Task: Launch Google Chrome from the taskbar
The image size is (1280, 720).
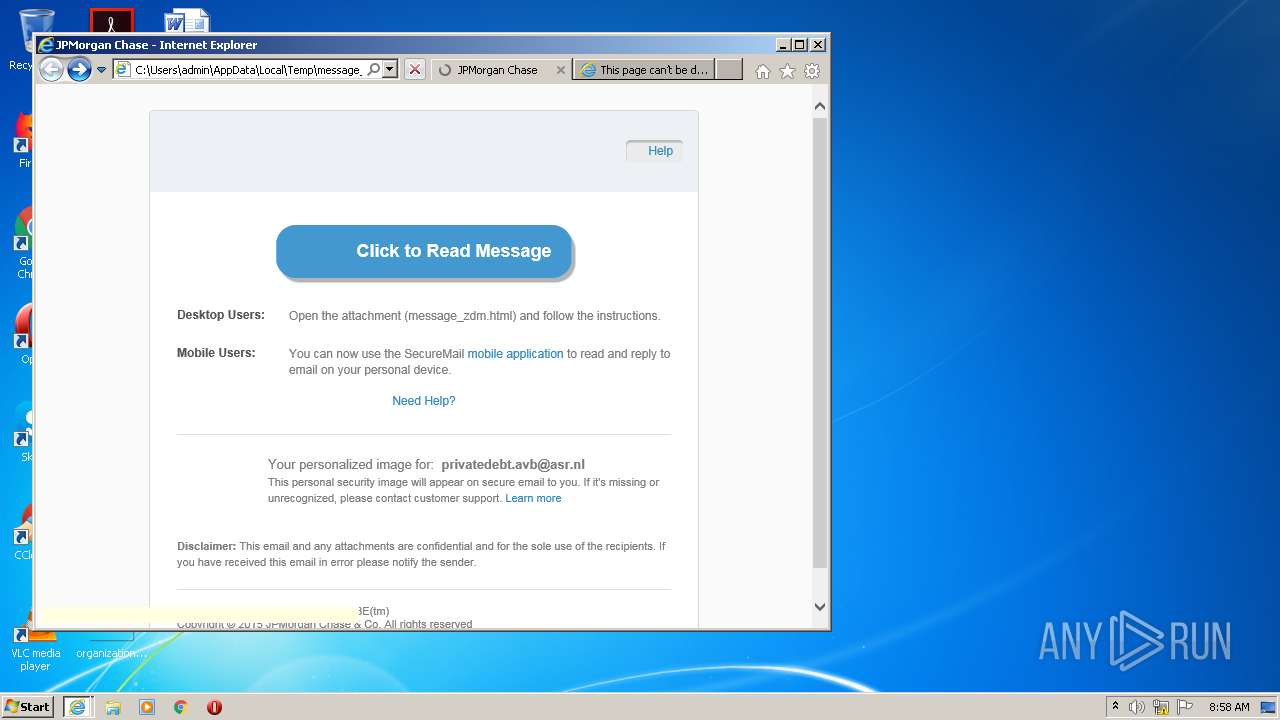Action: coord(180,707)
